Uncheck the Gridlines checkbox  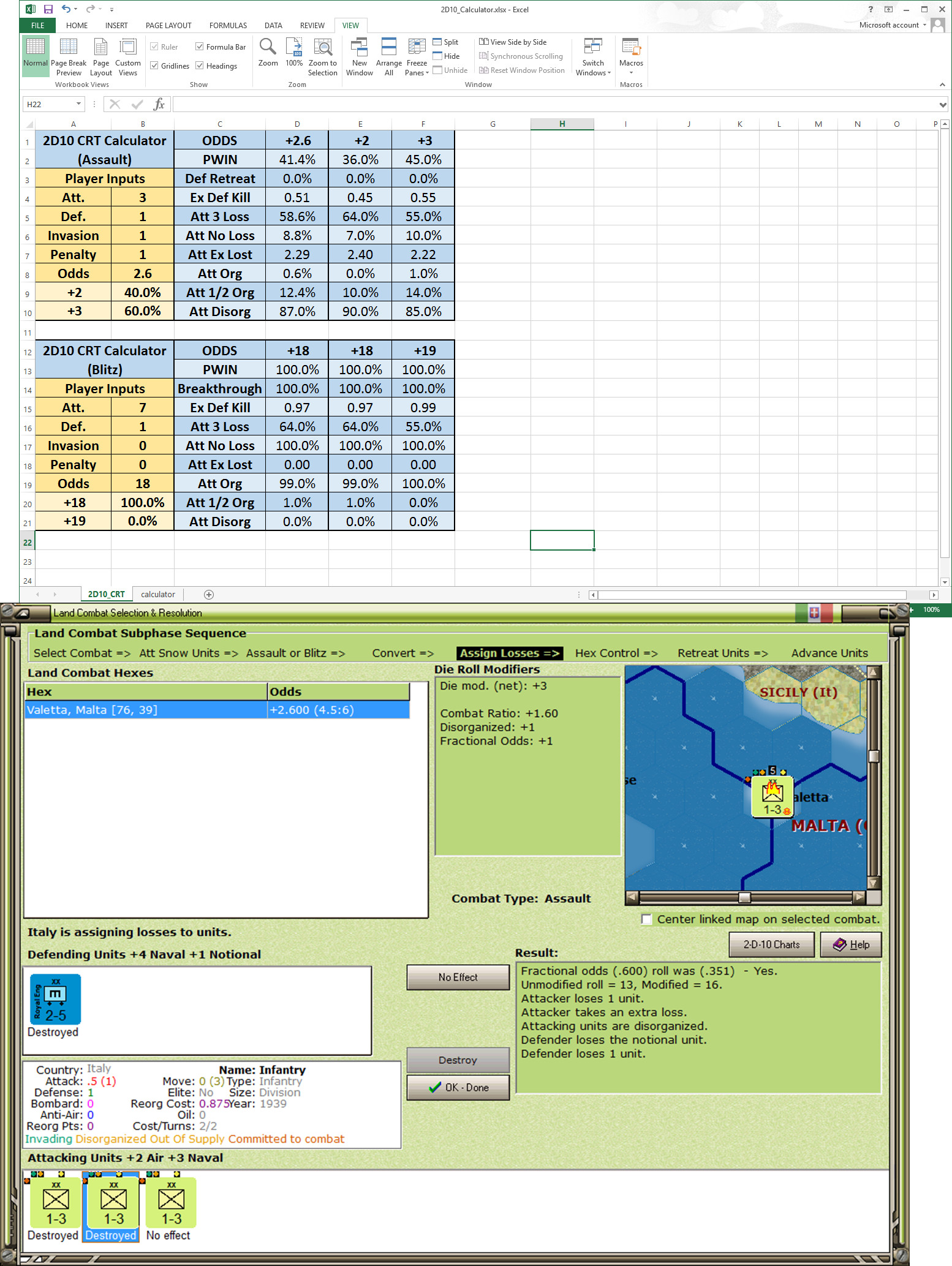tap(154, 66)
